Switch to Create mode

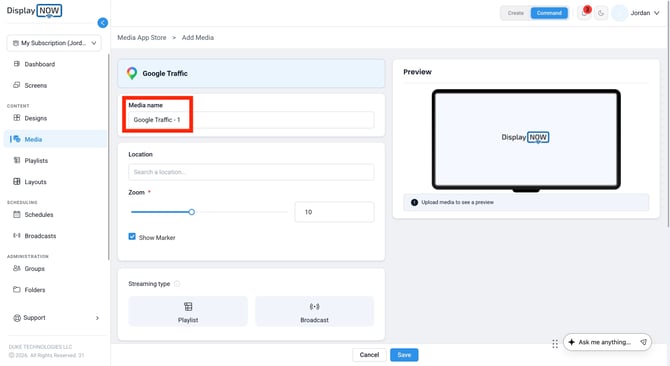point(516,13)
